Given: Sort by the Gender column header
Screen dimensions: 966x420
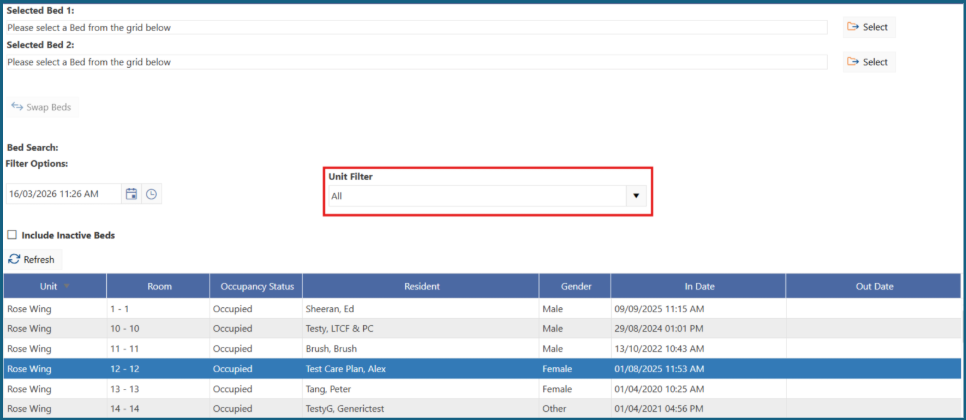Looking at the screenshot, I should (575, 286).
